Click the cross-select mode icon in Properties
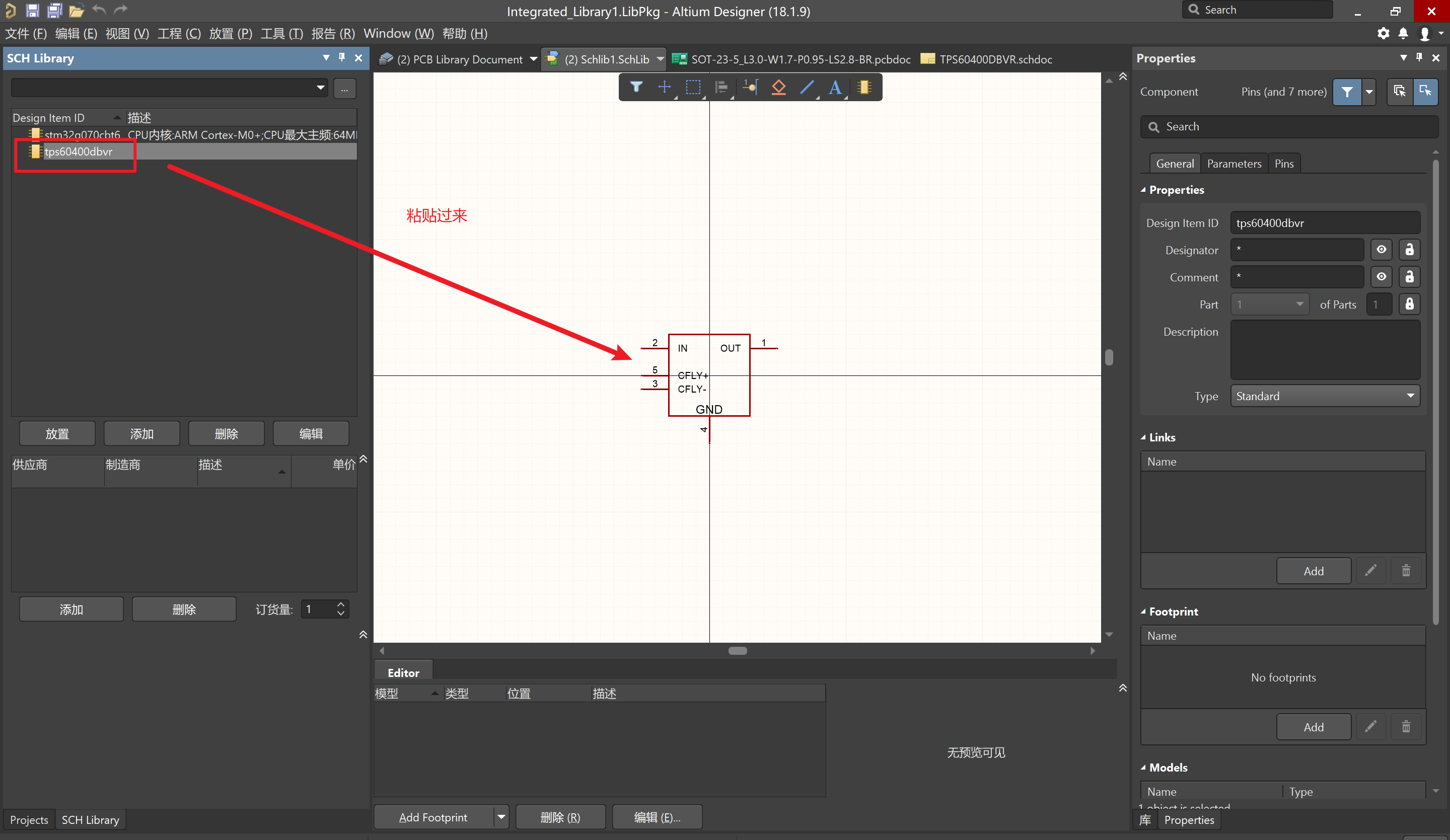 (1399, 92)
